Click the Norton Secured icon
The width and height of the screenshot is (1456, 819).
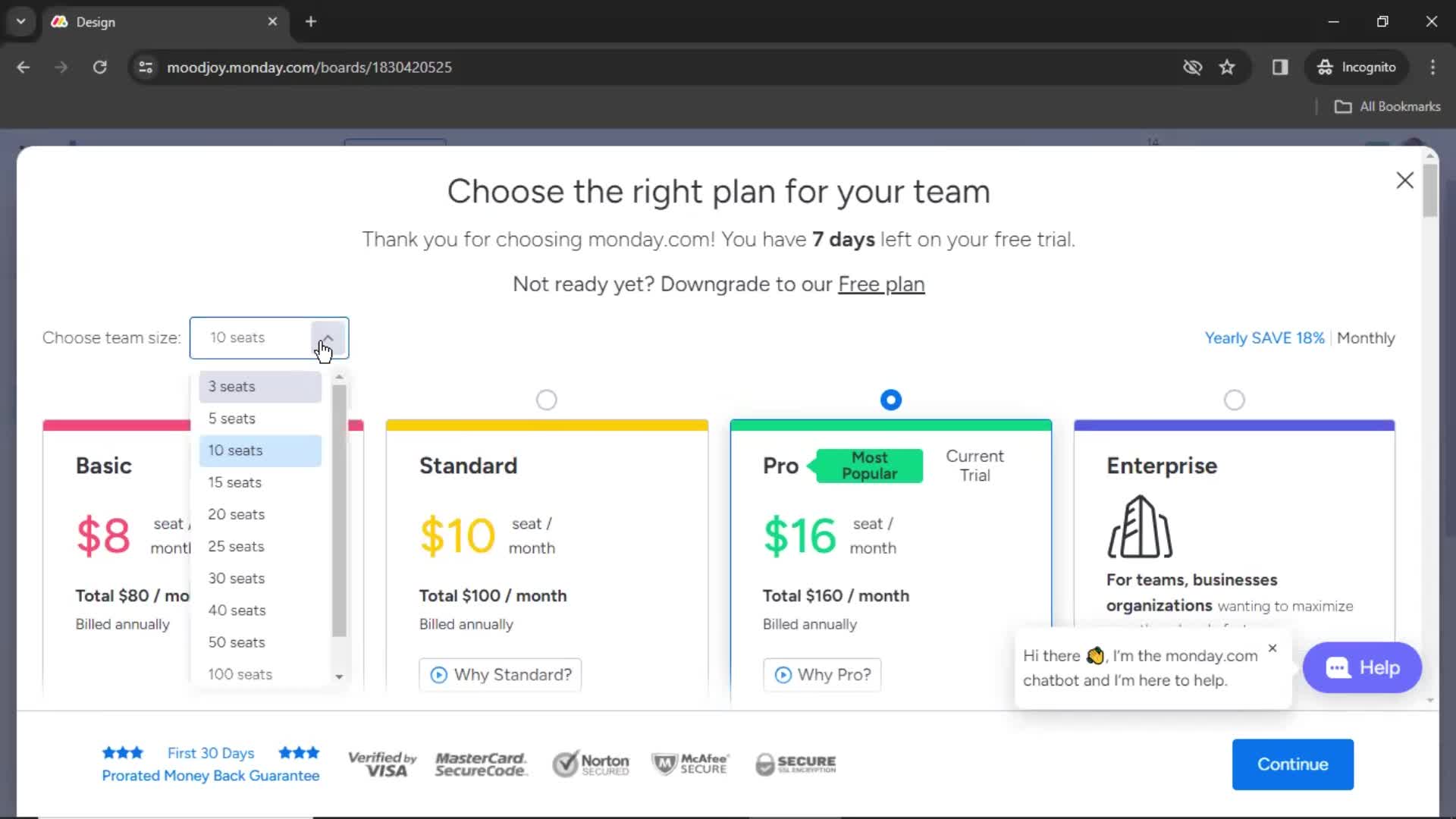(x=591, y=762)
